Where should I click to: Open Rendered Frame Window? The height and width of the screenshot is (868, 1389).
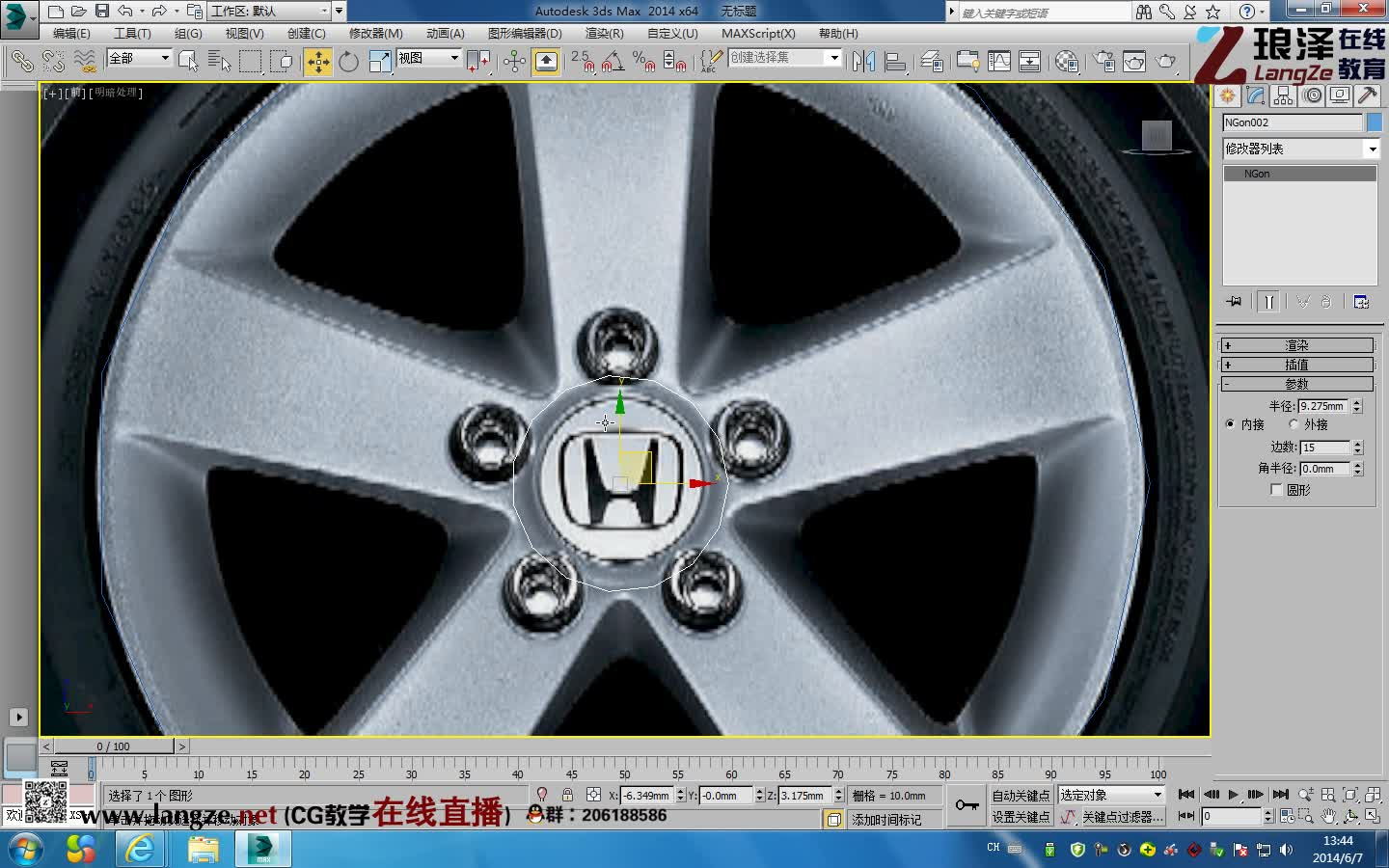click(1134, 61)
